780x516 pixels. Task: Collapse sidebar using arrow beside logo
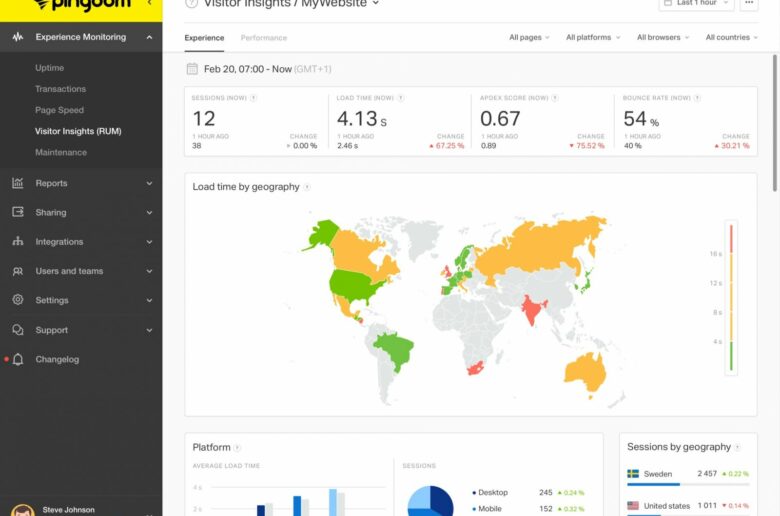click(149, 3)
